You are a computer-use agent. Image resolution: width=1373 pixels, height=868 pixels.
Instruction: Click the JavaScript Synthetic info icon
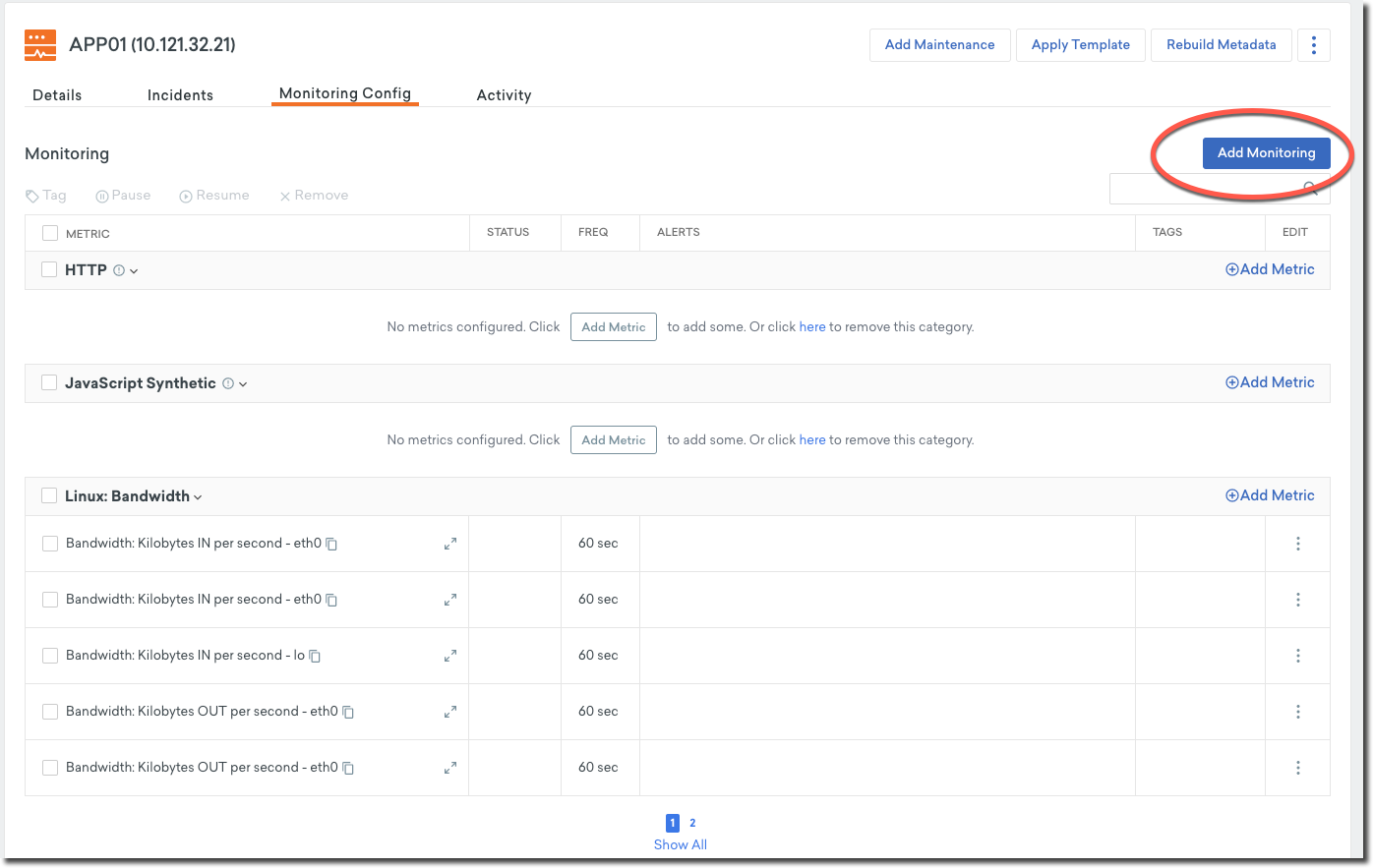click(x=228, y=383)
